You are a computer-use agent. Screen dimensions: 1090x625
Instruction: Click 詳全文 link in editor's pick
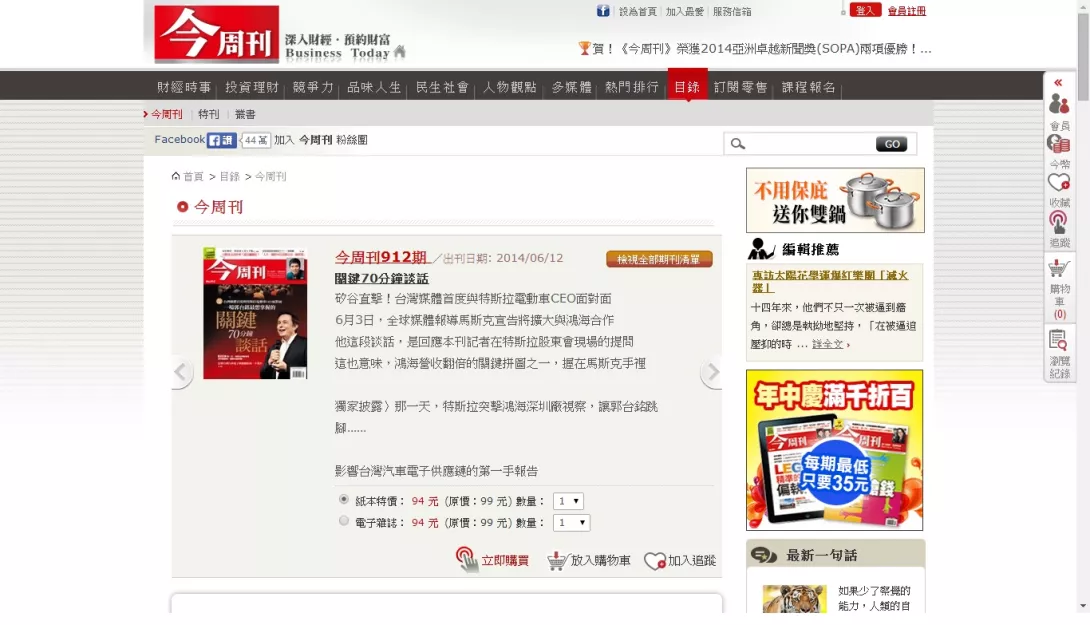click(827, 344)
